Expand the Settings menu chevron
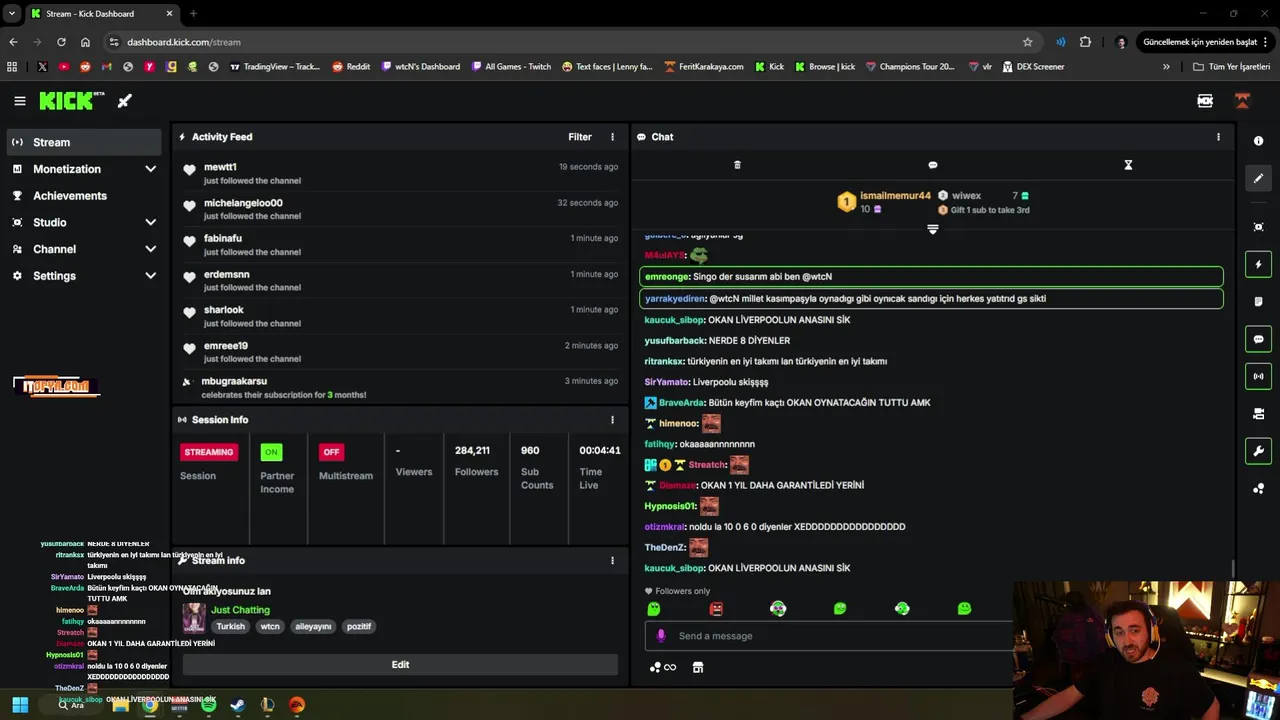Viewport: 1280px width, 720px height. point(150,276)
